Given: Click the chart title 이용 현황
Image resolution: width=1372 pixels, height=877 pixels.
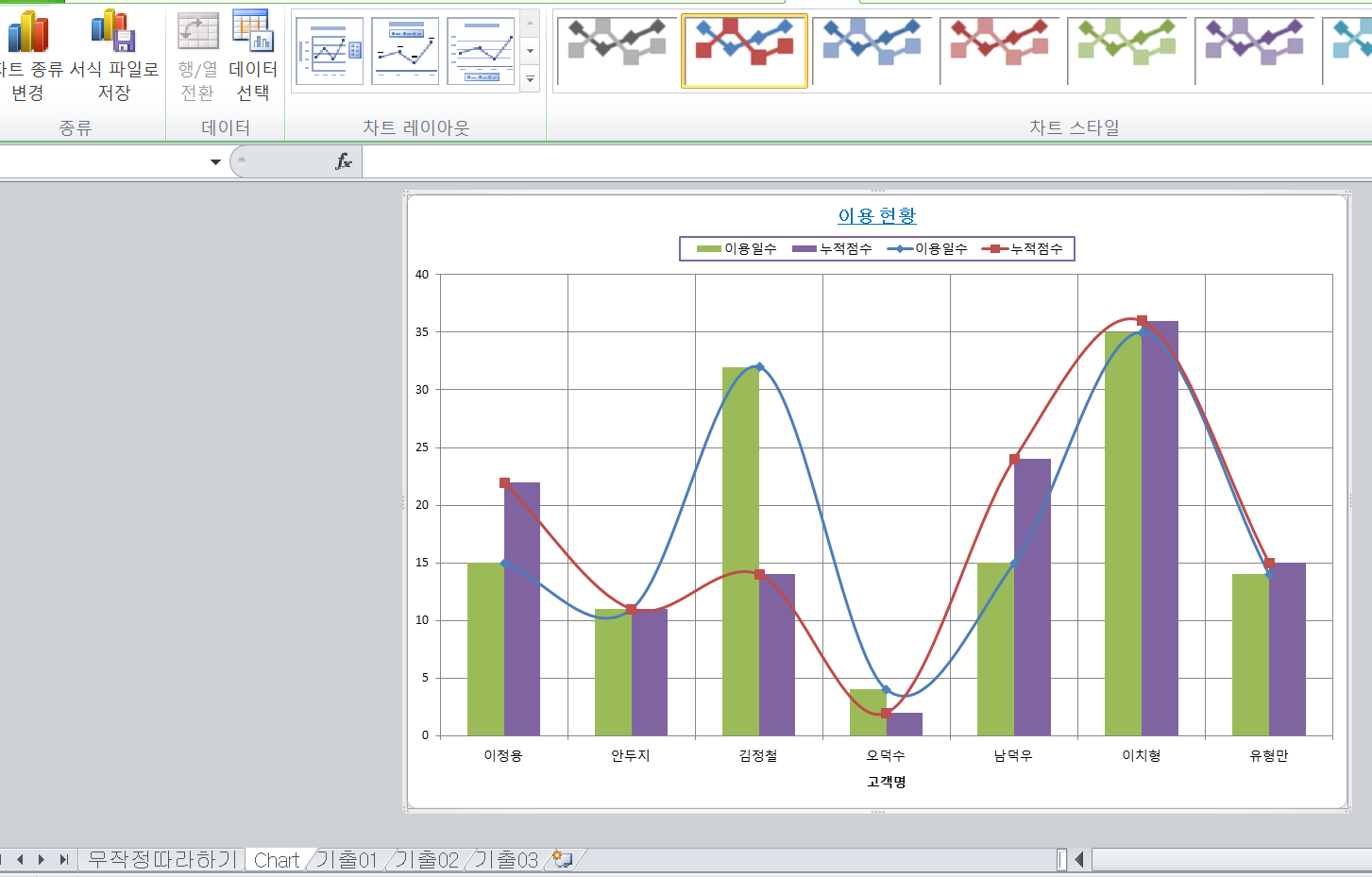Looking at the screenshot, I should click(x=876, y=216).
